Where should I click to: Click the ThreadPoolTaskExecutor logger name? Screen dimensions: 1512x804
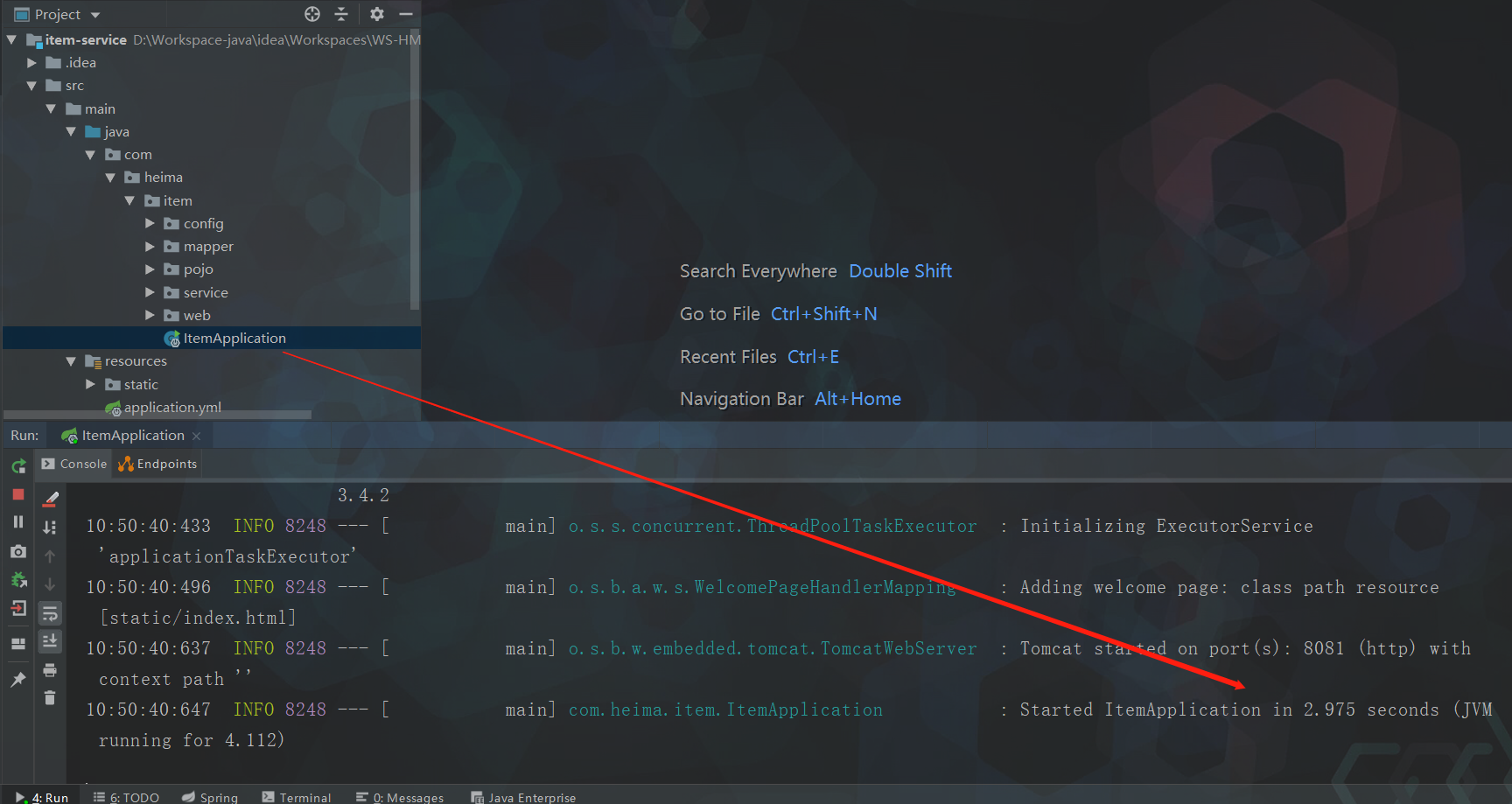click(x=773, y=526)
